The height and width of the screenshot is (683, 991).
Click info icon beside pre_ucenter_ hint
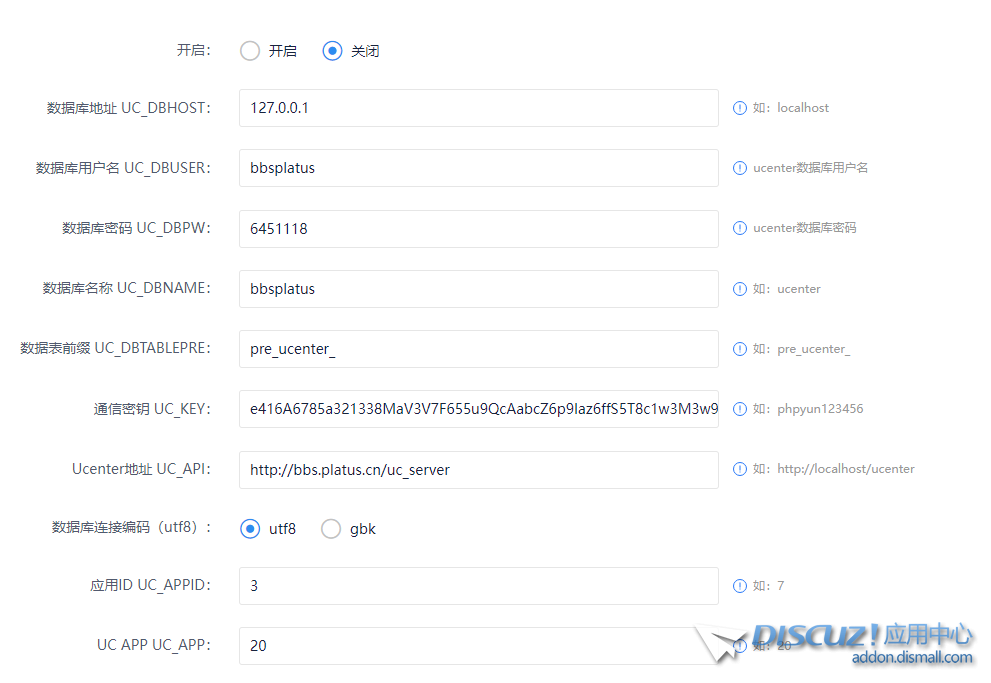(740, 349)
